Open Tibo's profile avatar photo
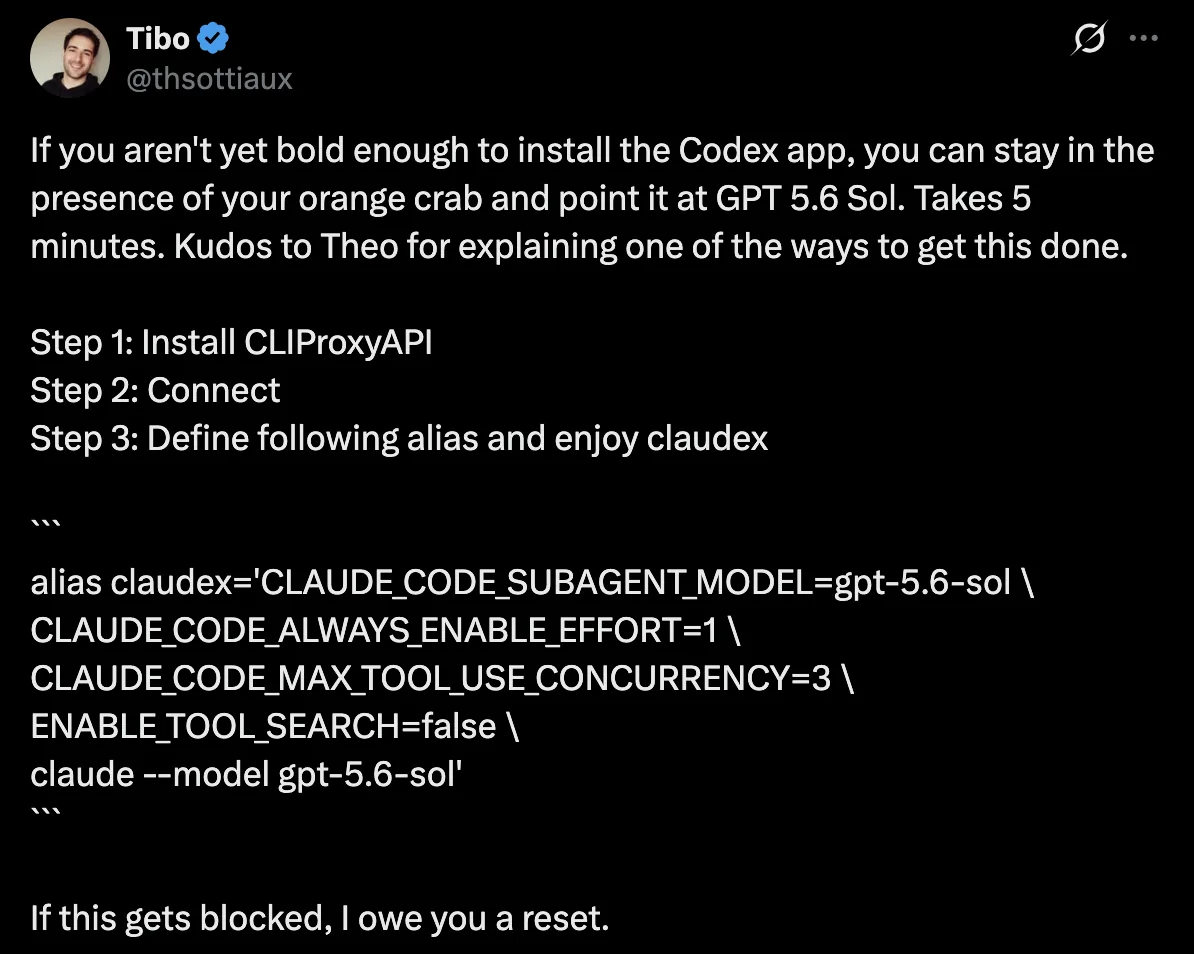1194x954 pixels. (x=70, y=58)
